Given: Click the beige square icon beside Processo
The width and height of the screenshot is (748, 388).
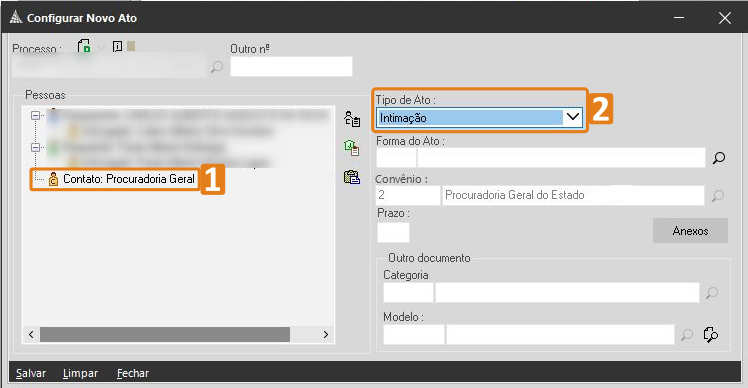Looking at the screenshot, I should coord(131,46).
